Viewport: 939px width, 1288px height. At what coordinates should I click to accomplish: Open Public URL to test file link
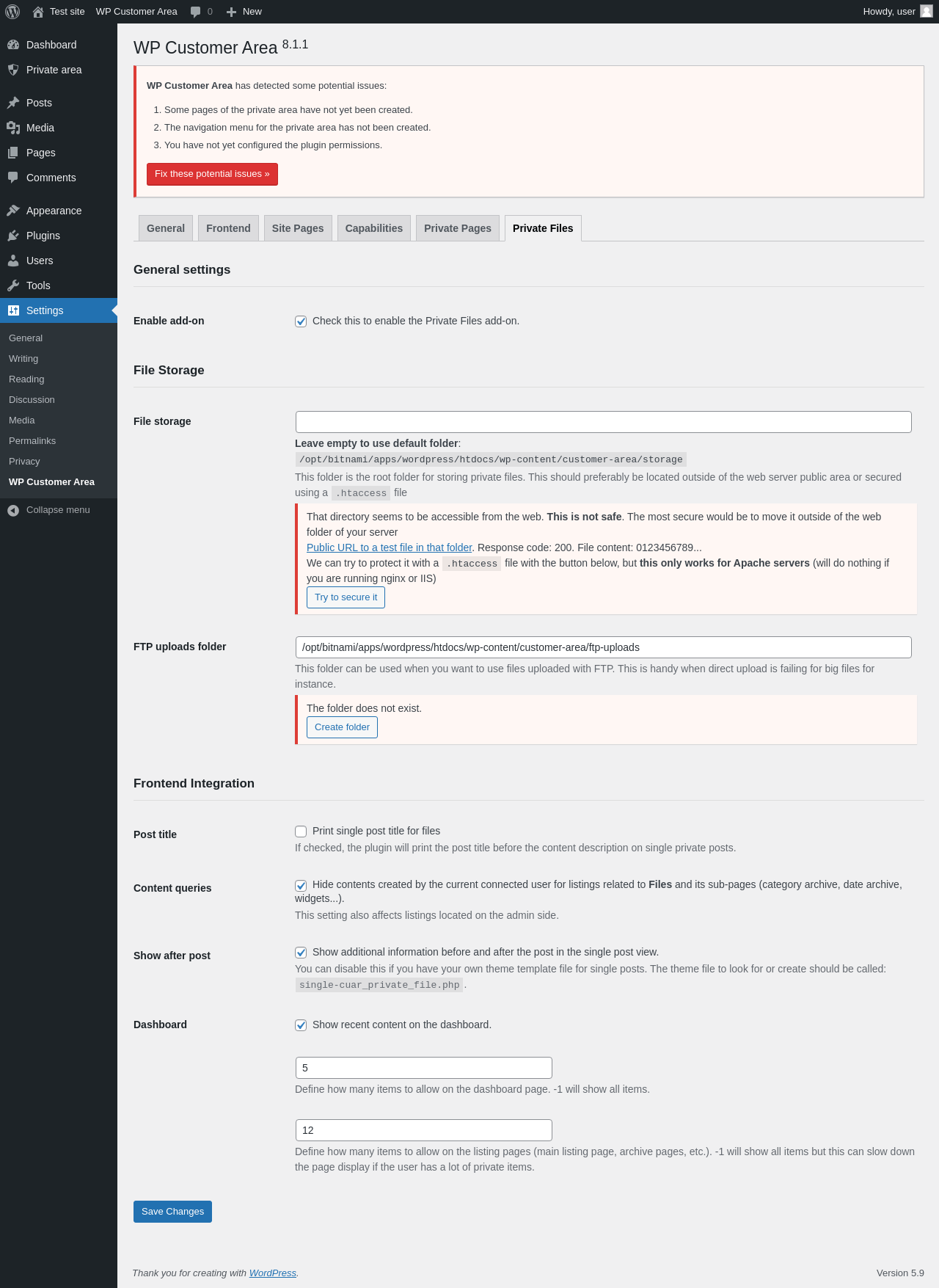[x=390, y=547]
